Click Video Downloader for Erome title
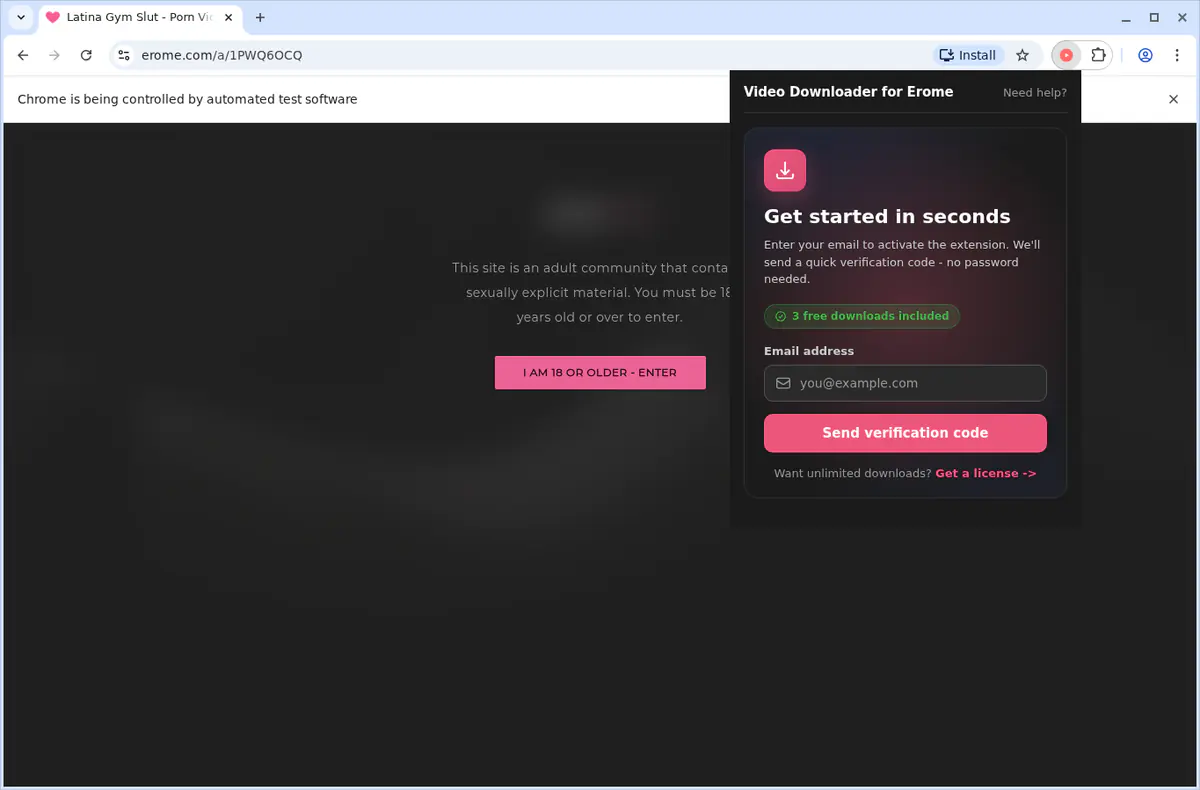Screen dimensions: 1200x790 click(x=848, y=91)
